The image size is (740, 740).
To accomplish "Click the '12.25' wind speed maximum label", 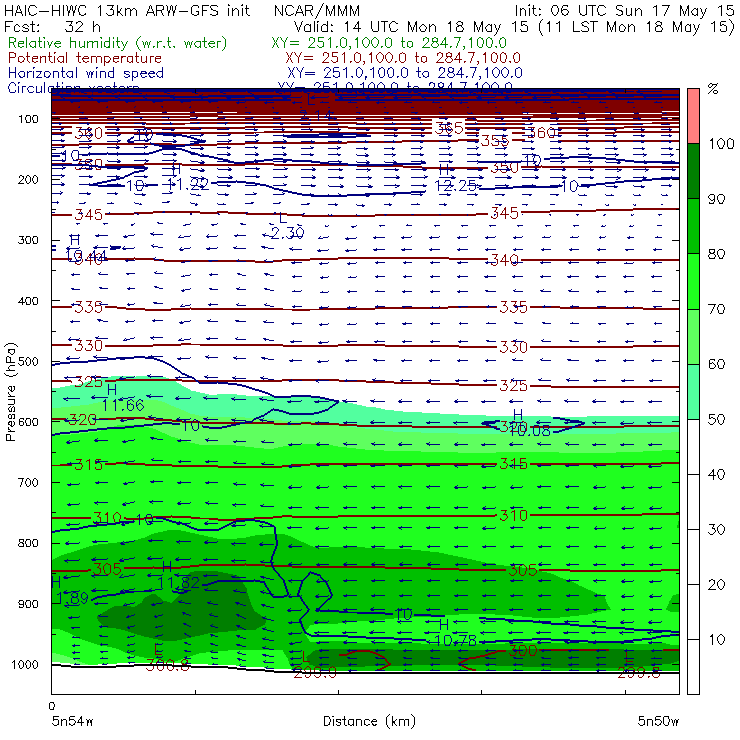I will click(455, 185).
